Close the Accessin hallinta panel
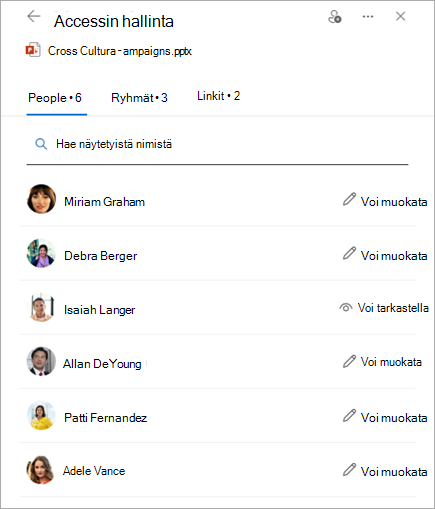The height and width of the screenshot is (509, 435). 400,16
